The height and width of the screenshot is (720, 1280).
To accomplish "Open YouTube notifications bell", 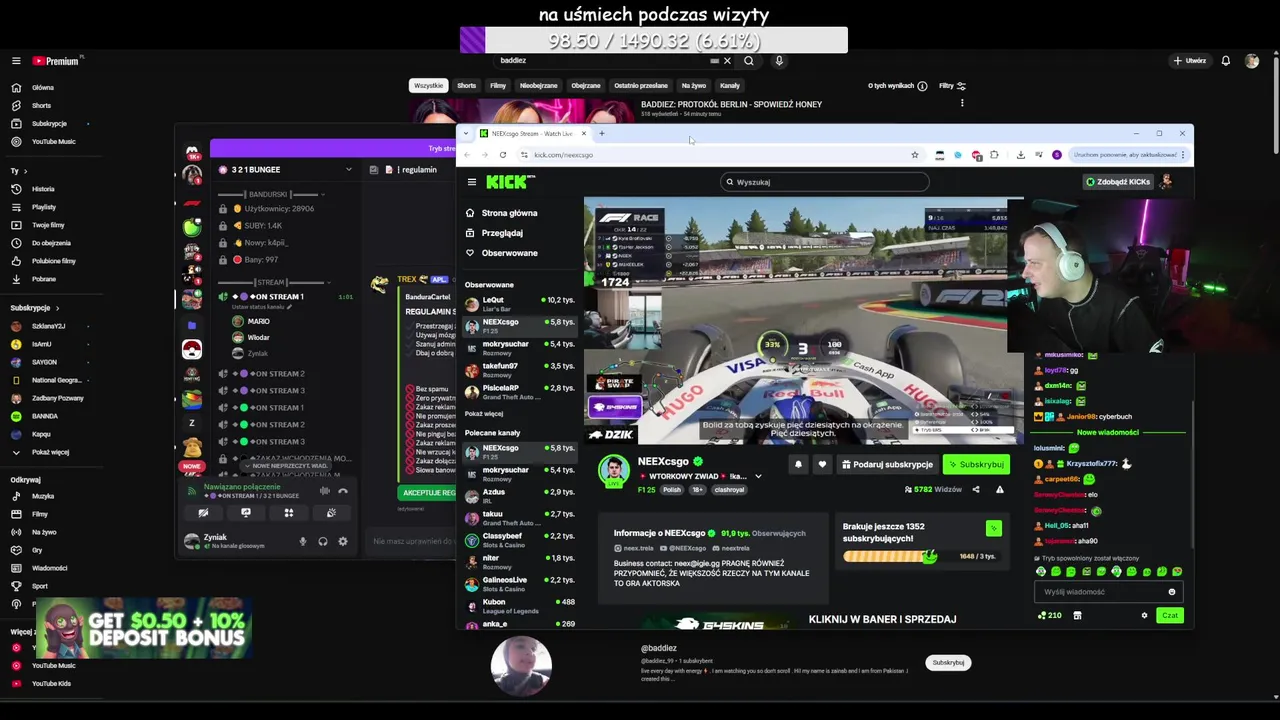I will [1225, 61].
